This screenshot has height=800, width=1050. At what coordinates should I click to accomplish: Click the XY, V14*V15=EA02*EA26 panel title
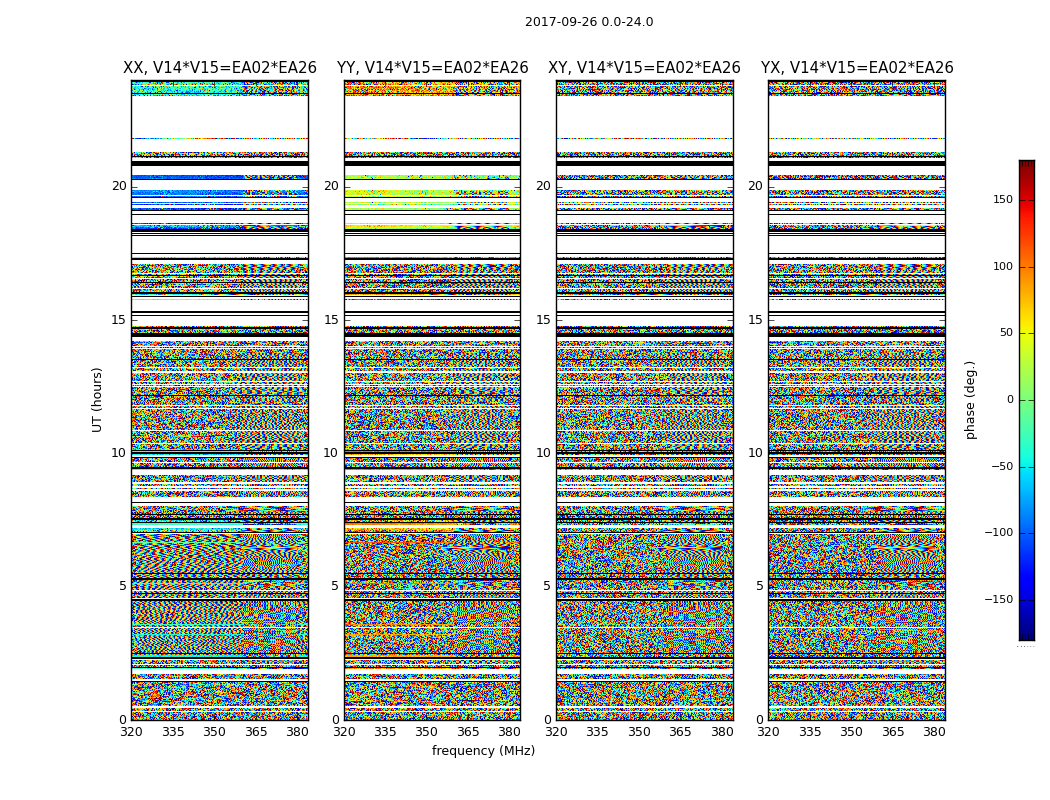coord(644,68)
